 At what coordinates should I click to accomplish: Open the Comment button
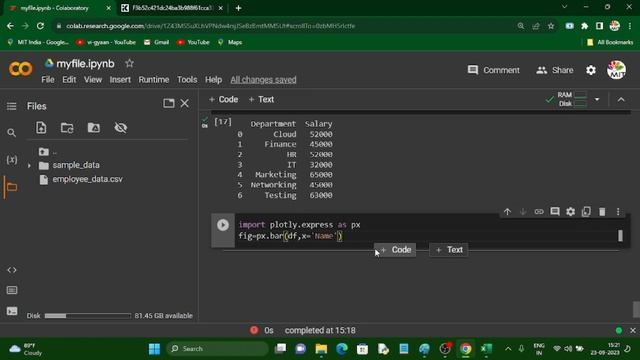click(493, 70)
